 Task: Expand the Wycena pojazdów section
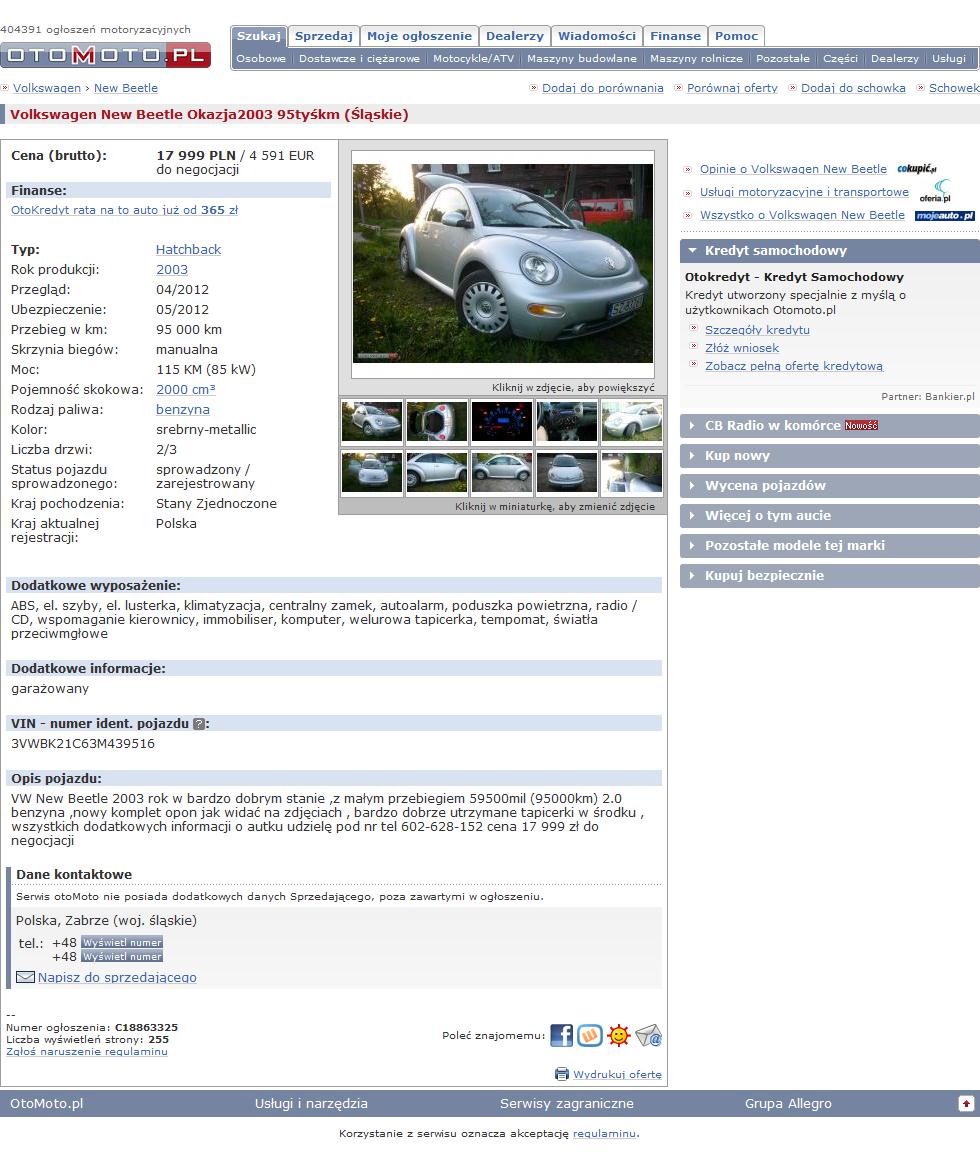[x=830, y=486]
